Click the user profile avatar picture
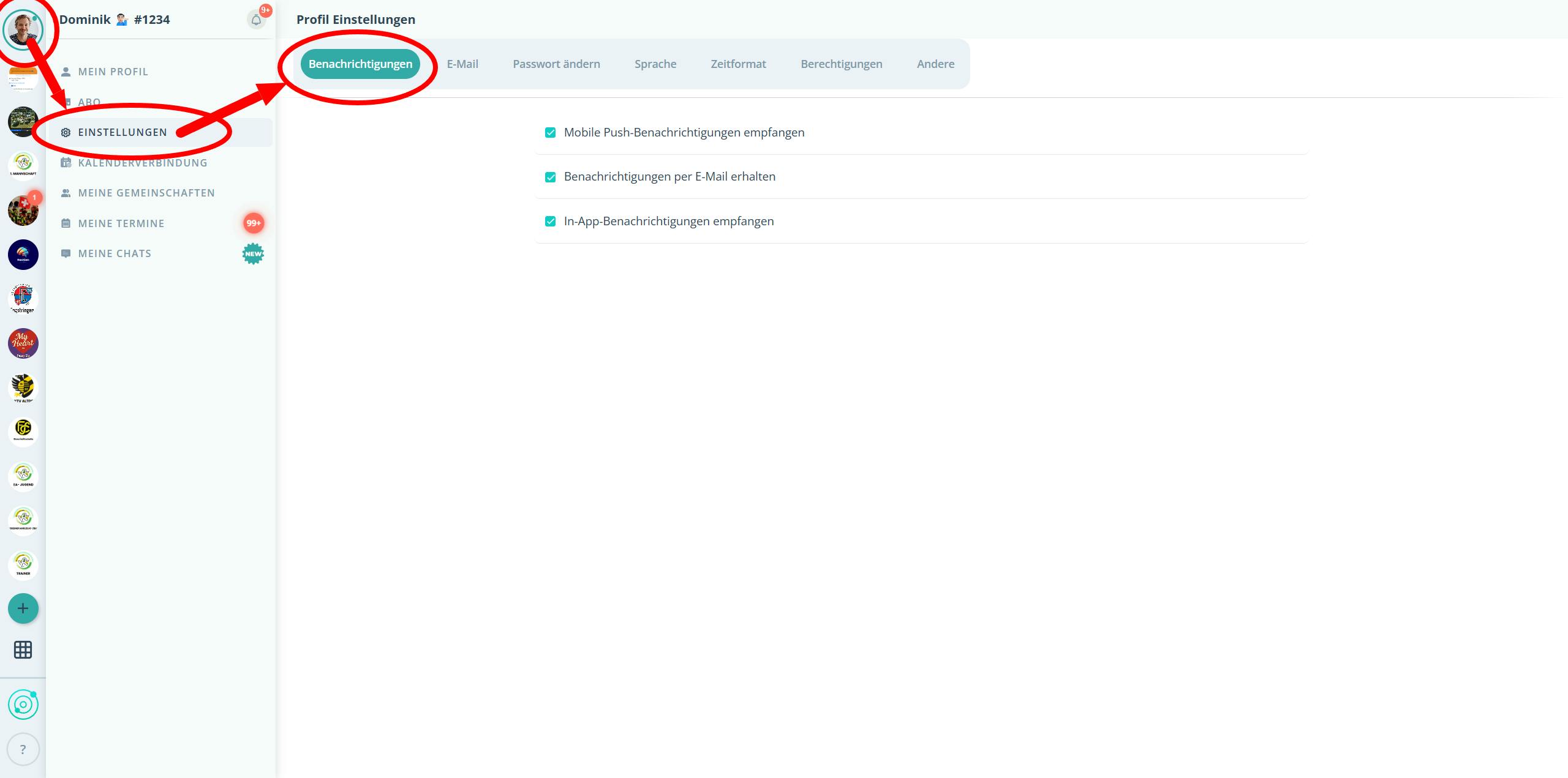Viewport: 1568px width, 778px height. coord(23,29)
